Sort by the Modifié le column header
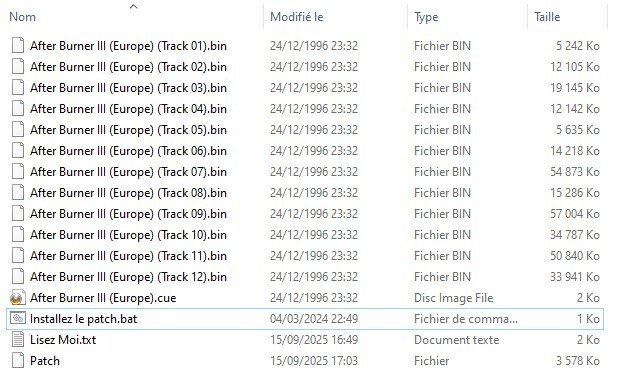The width and height of the screenshot is (625, 378). [297, 17]
